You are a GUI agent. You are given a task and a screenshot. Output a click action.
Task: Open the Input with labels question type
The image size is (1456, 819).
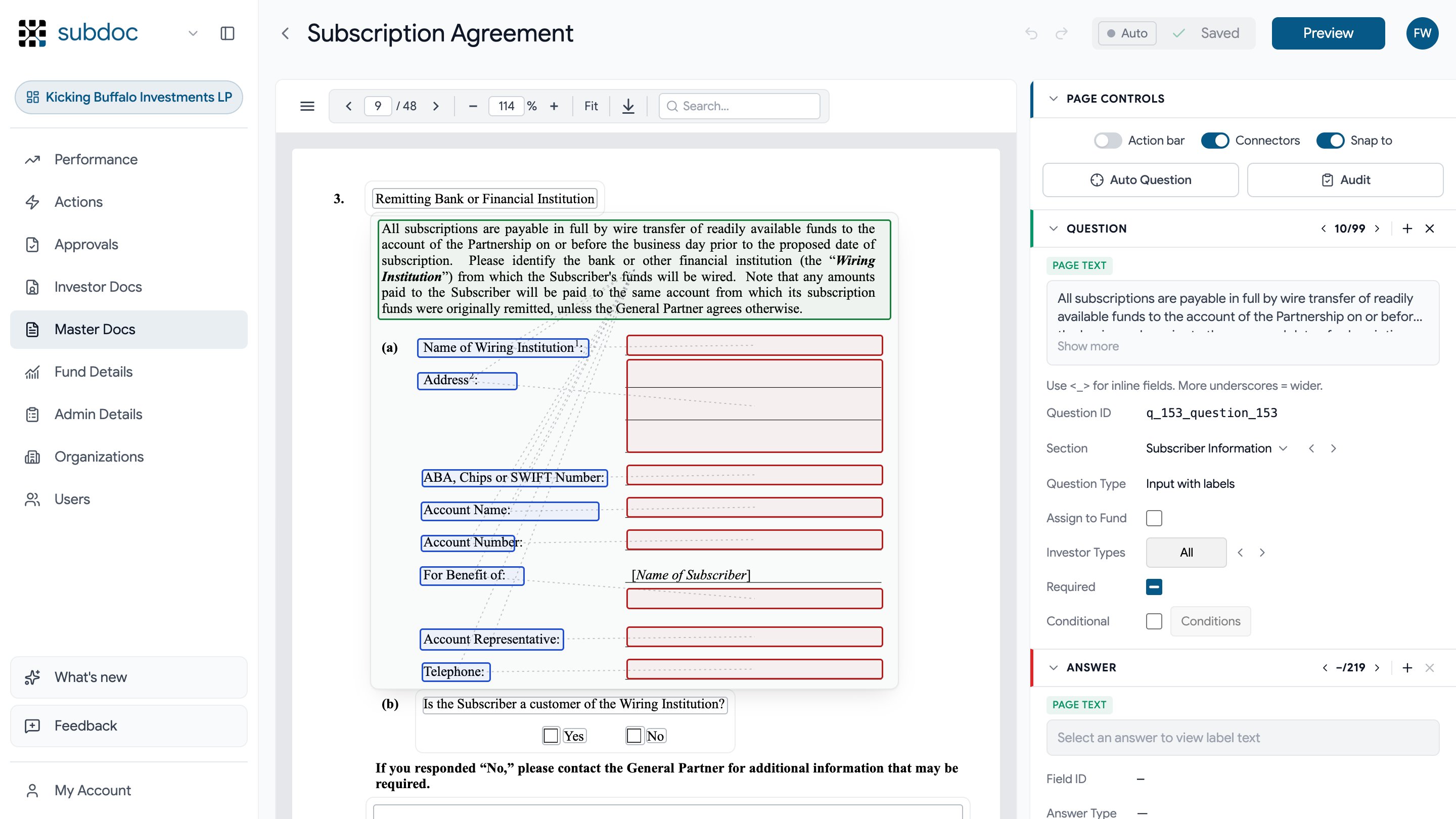tap(1190, 484)
